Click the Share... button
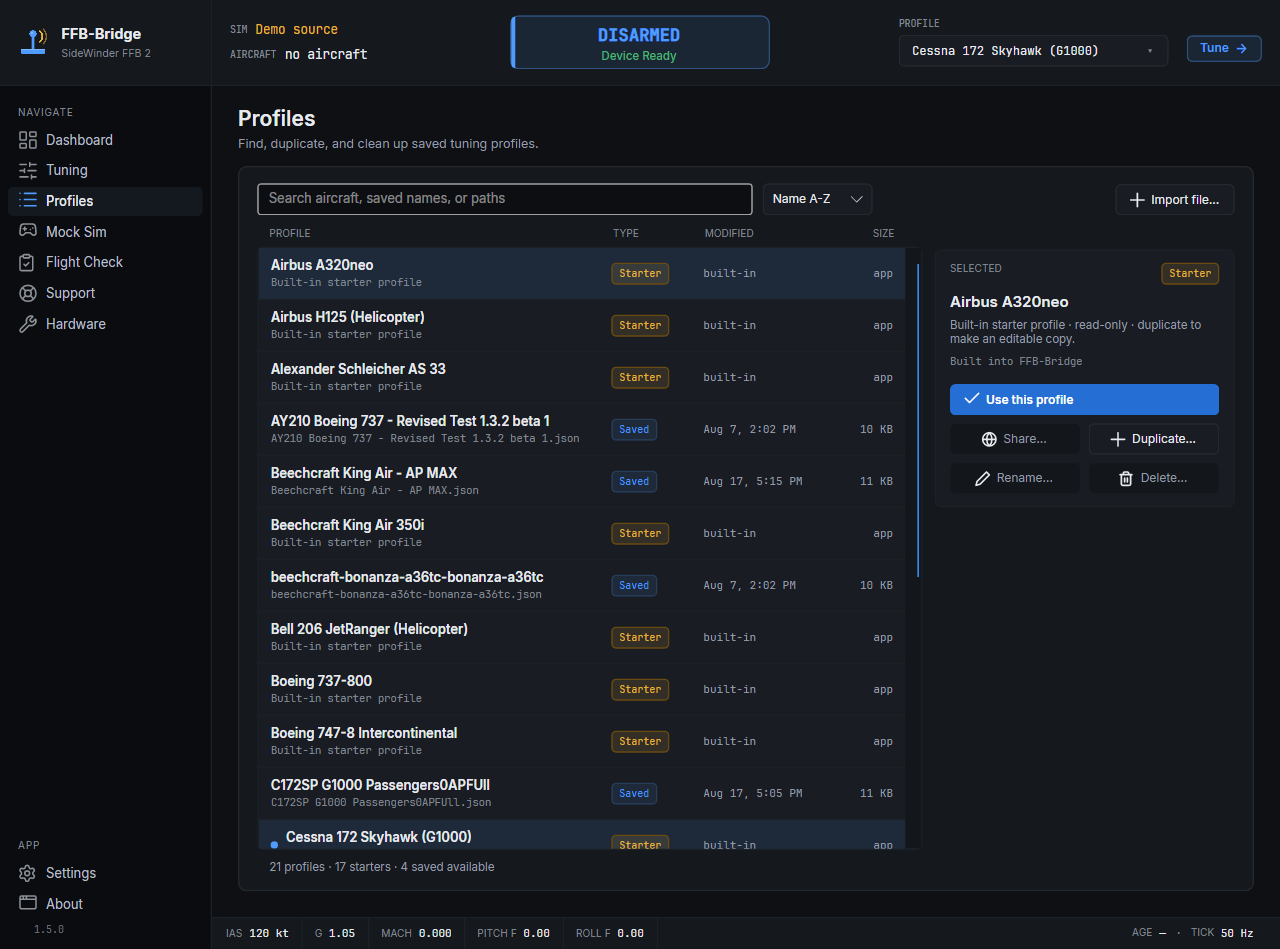This screenshot has height=949, width=1280. click(1014, 439)
